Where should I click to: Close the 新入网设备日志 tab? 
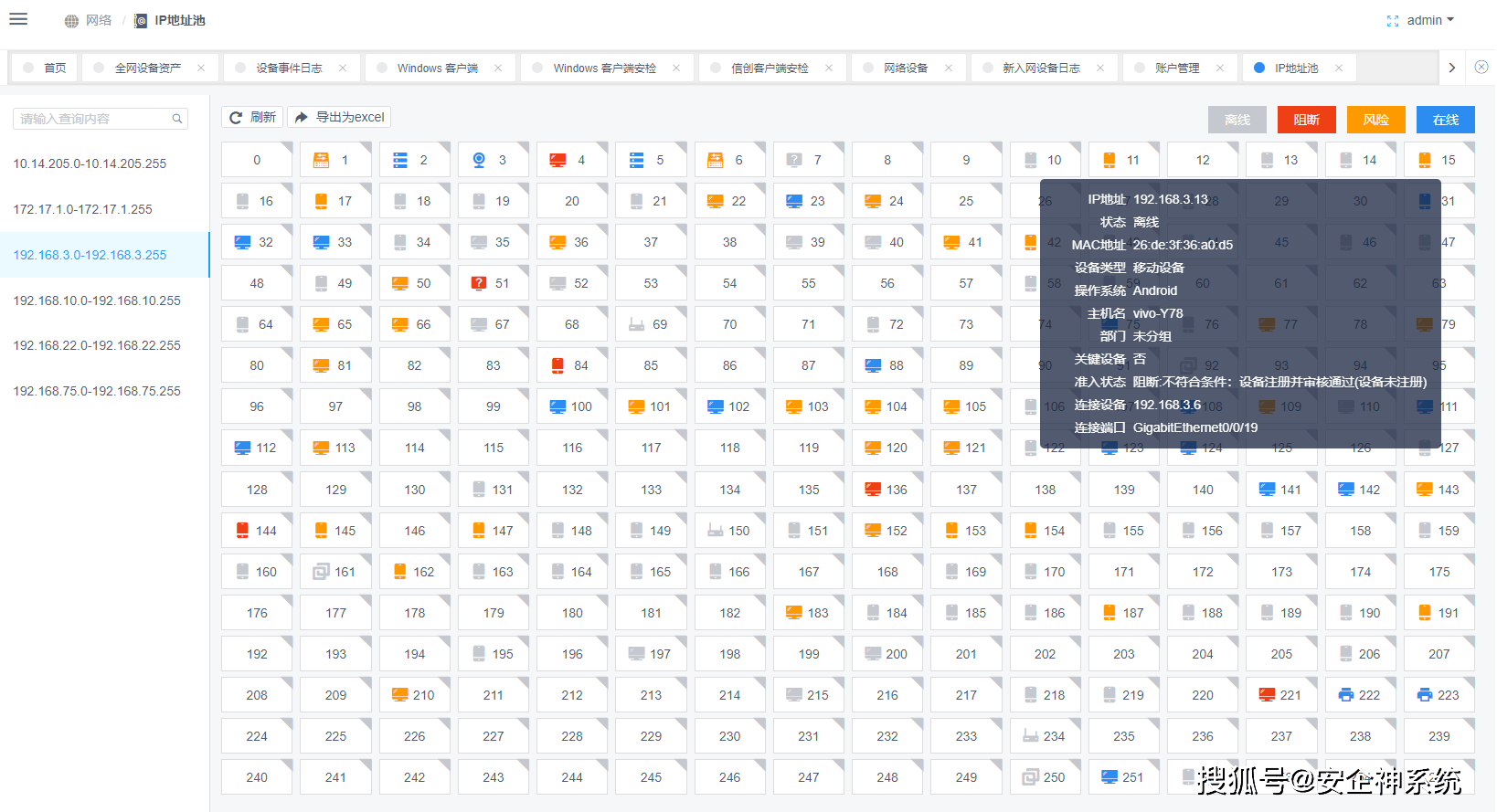pyautogui.click(x=1100, y=68)
